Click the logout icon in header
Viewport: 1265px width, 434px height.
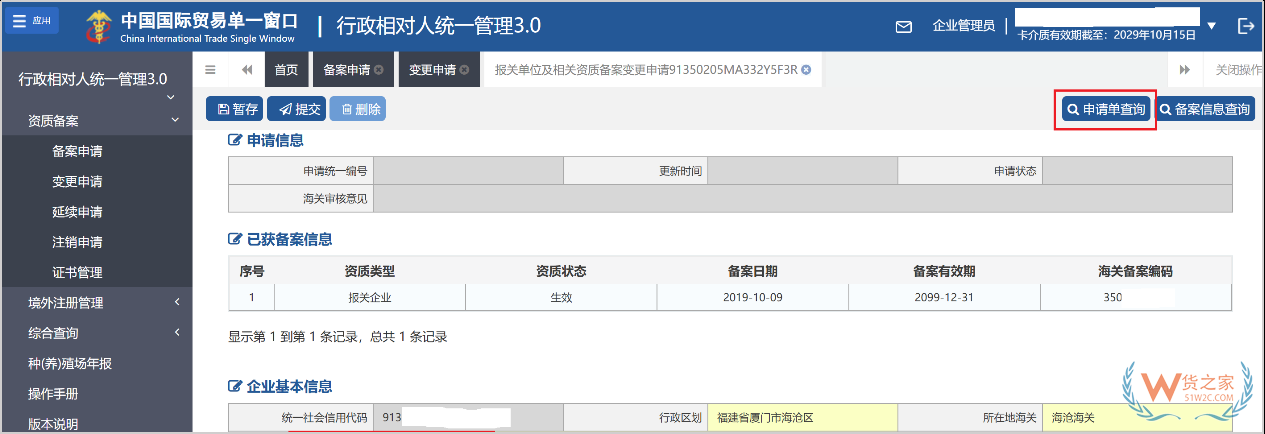1245,26
